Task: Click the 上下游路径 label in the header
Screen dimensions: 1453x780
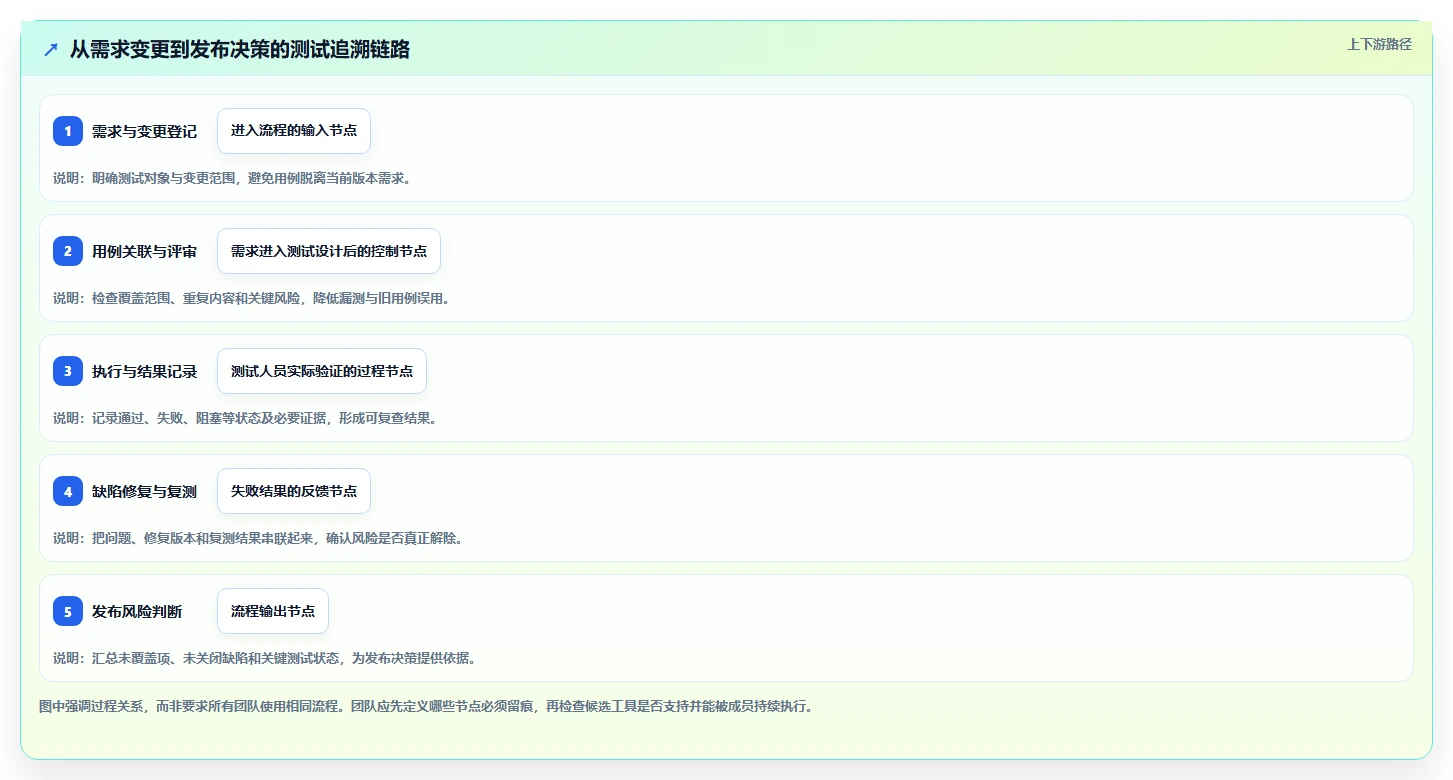Action: pyautogui.click(x=1379, y=44)
